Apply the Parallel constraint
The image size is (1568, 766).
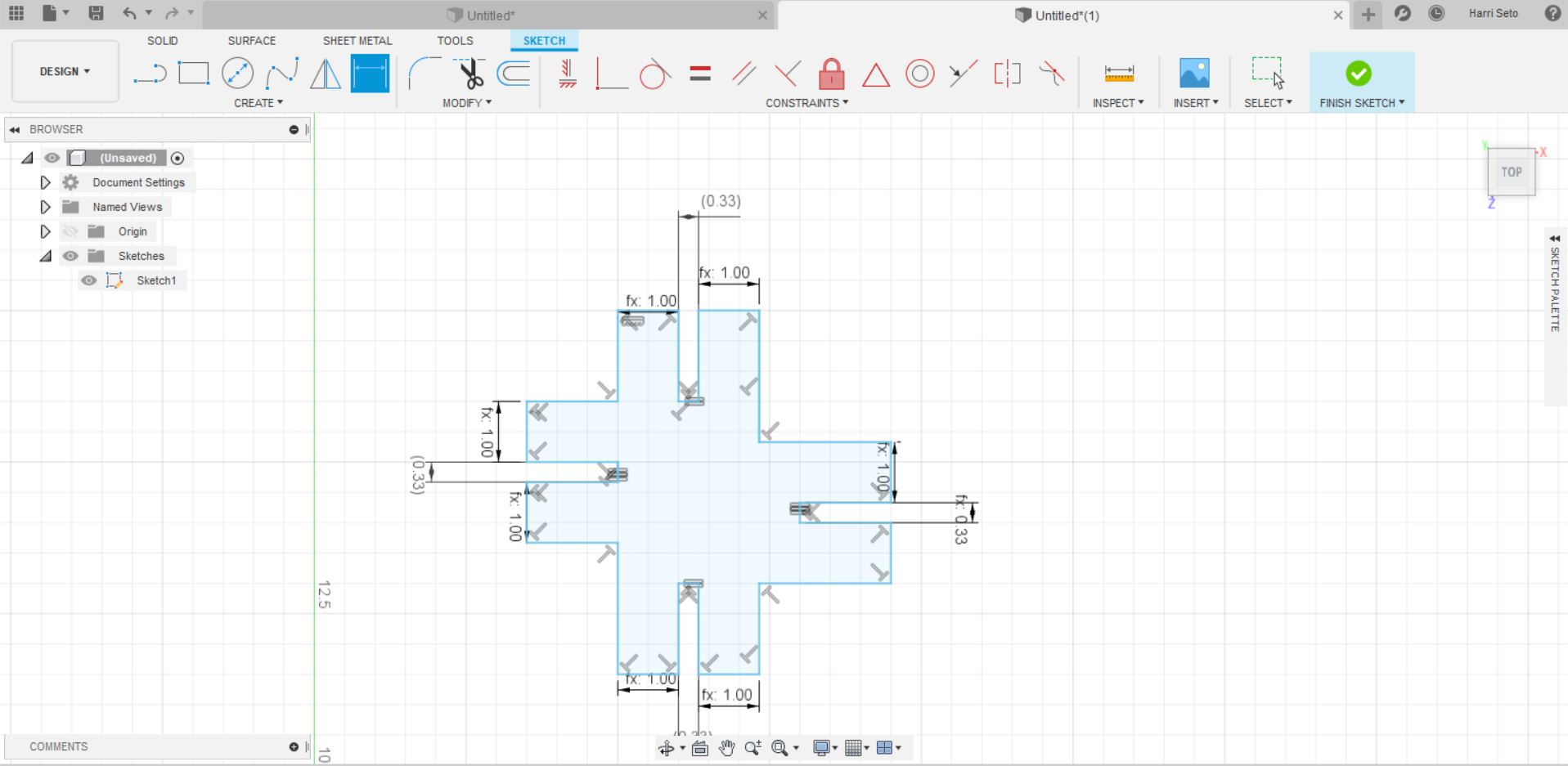tap(744, 74)
